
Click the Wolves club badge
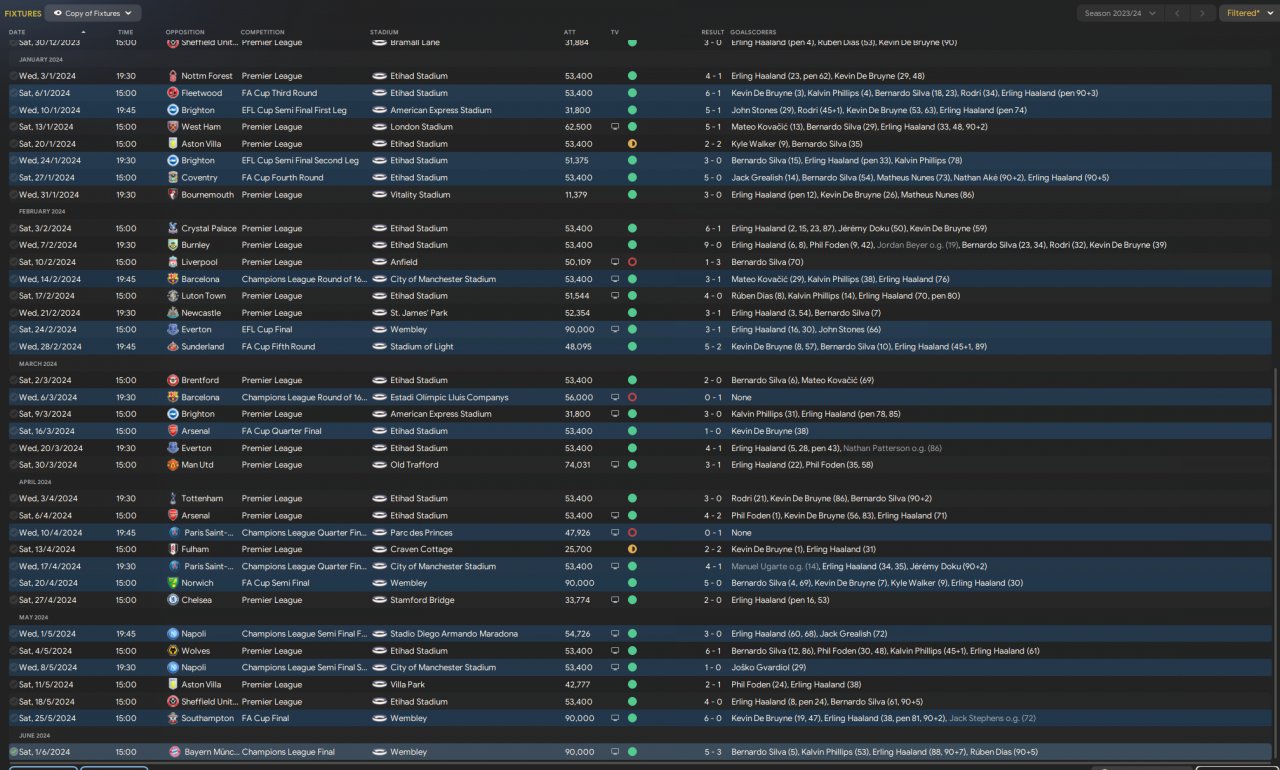click(173, 651)
